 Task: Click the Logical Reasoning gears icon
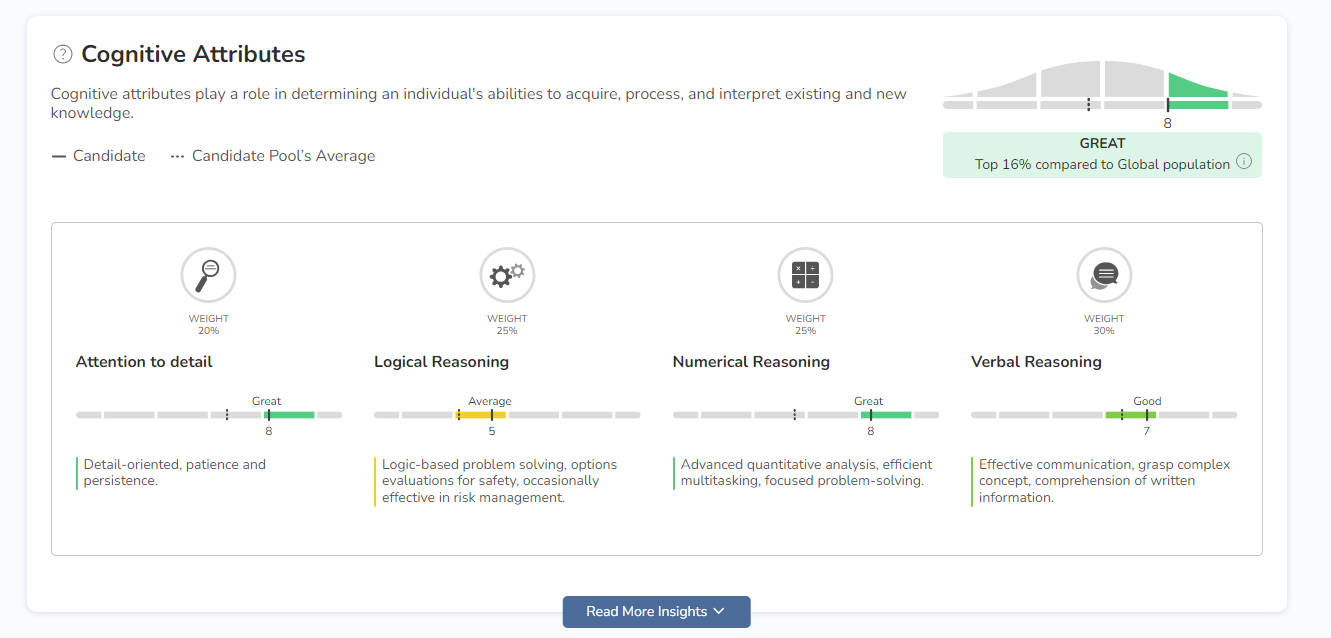pos(507,274)
